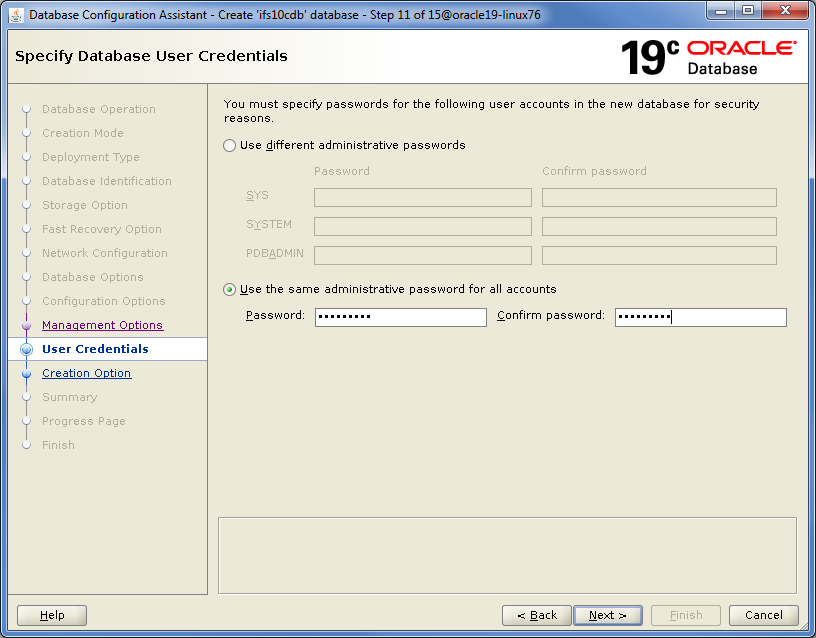Click the User Credentials step bullet icon
This screenshot has width=816, height=638.
27,349
